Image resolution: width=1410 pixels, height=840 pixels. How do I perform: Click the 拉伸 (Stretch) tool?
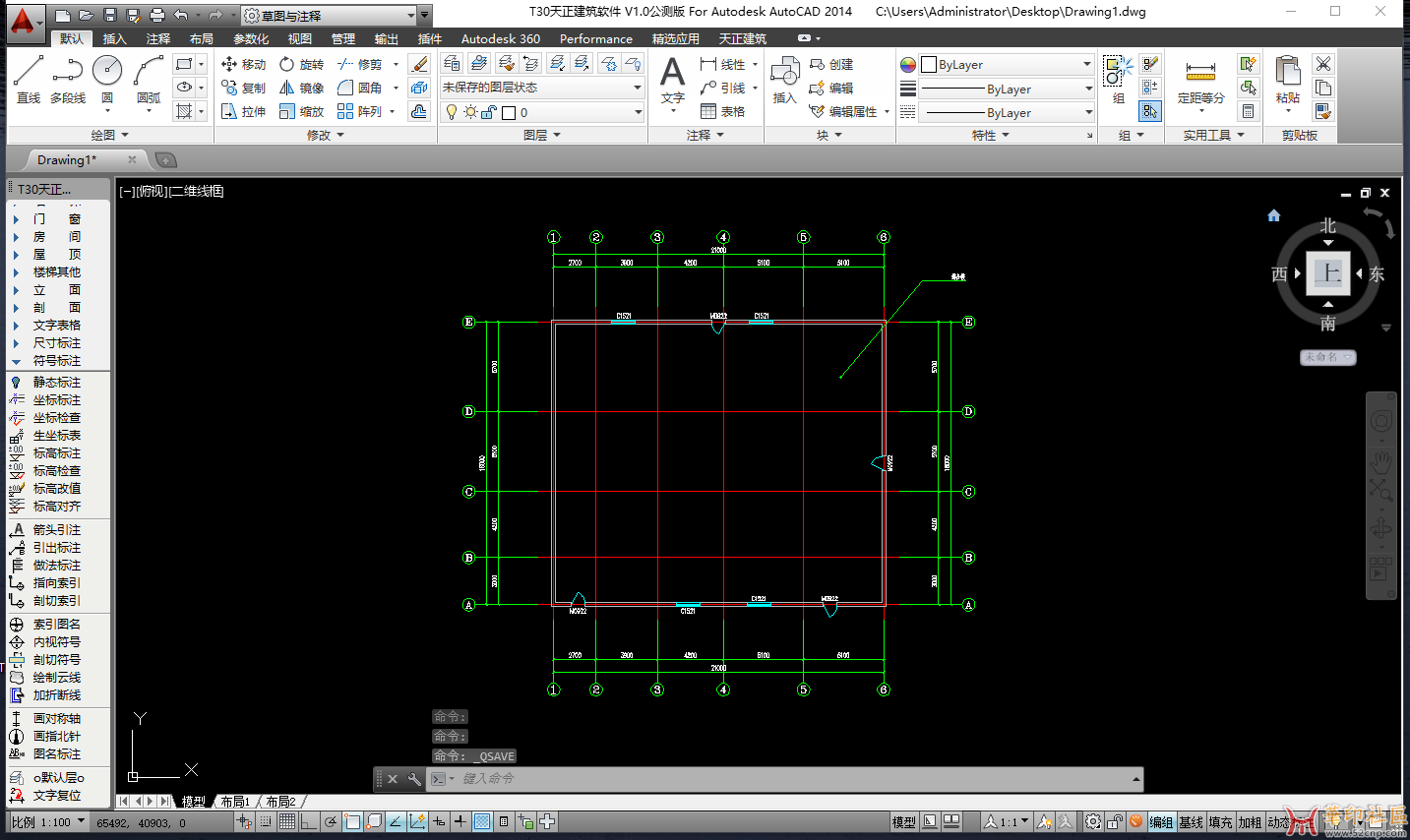pyautogui.click(x=244, y=111)
